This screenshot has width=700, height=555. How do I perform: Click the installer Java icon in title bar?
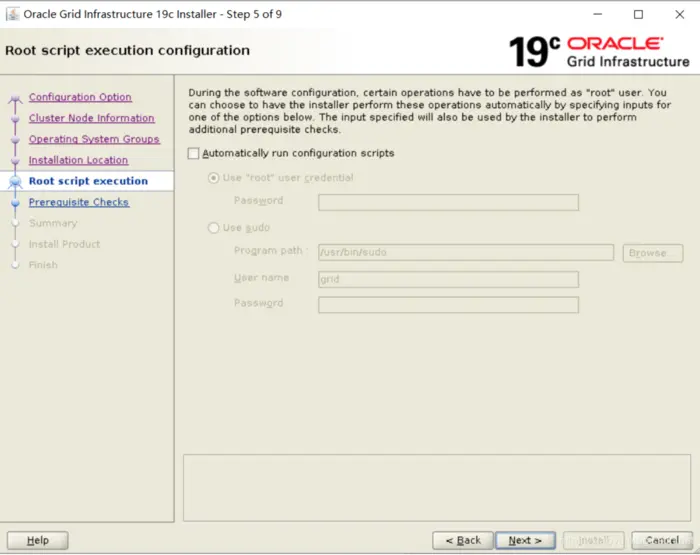coord(12,14)
